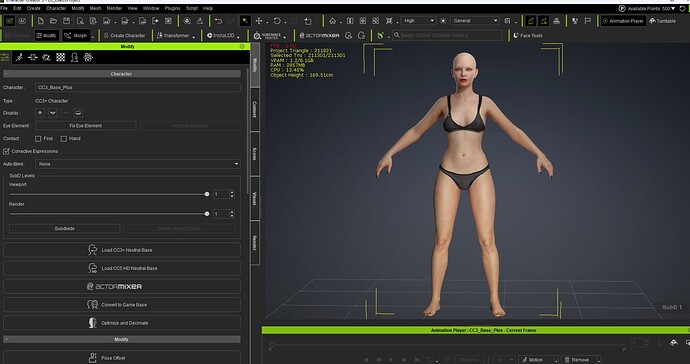
Task: Enable Foot contact checkbox
Action: point(38,139)
